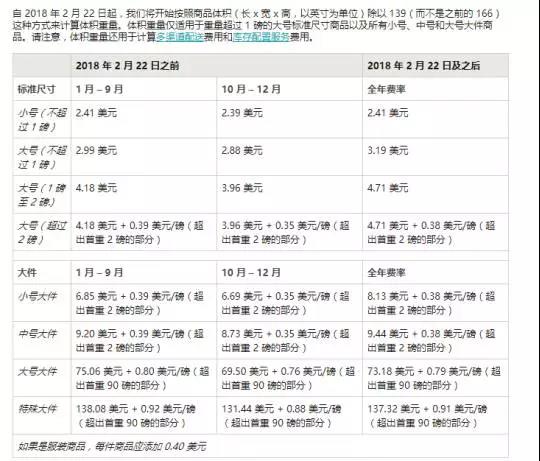Select '8.13 美元 + 0.38 美元/磅' cell

[431, 303]
